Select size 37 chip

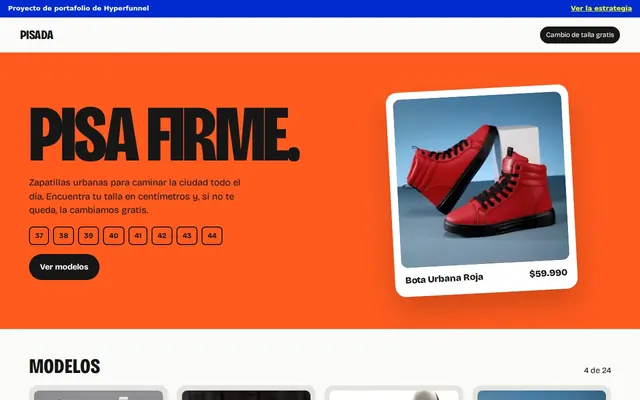coord(39,236)
